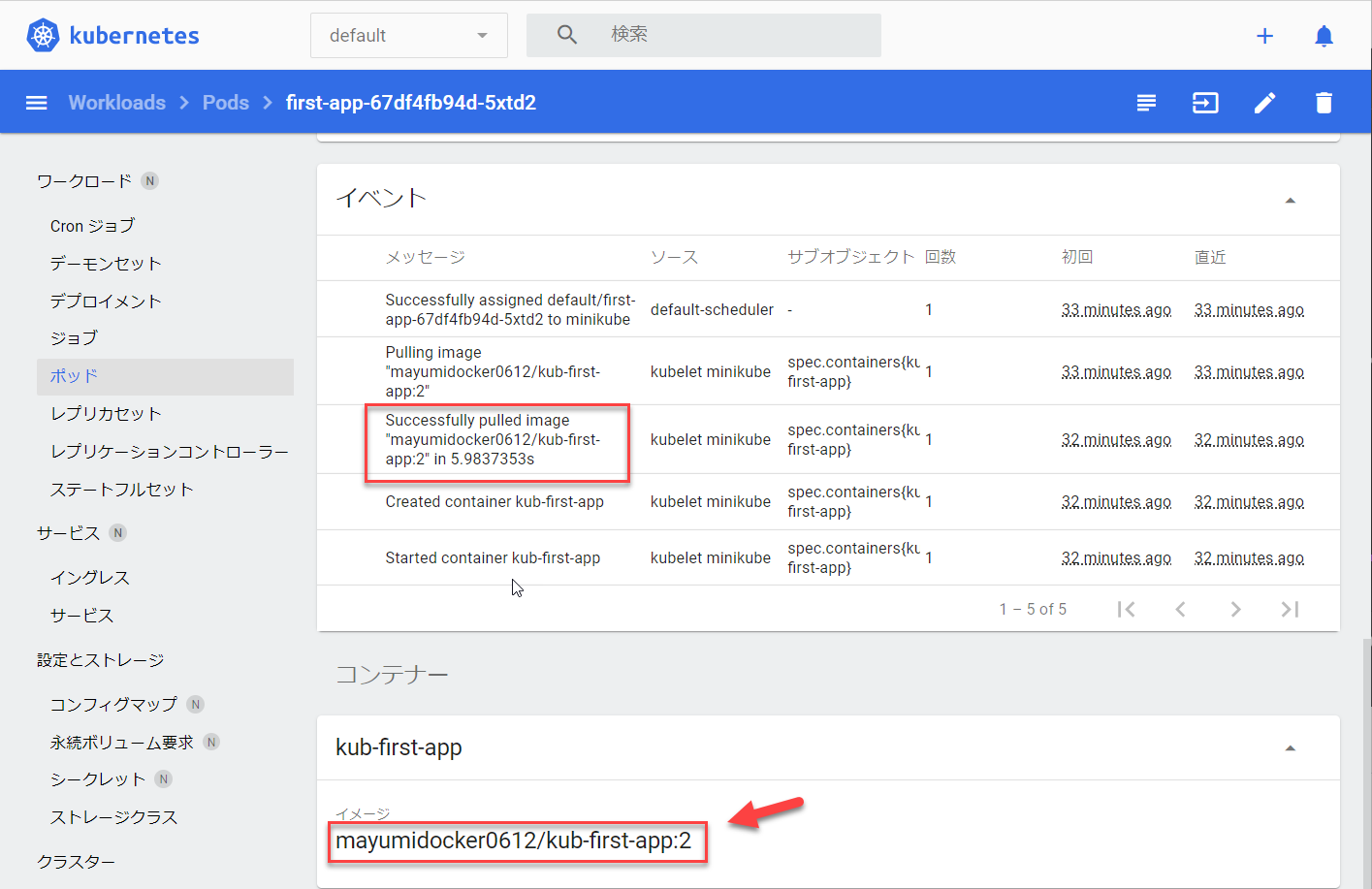Click the N badge beside コンフィグマップ
Viewport: 1372px width, 889px height.
click(x=195, y=705)
